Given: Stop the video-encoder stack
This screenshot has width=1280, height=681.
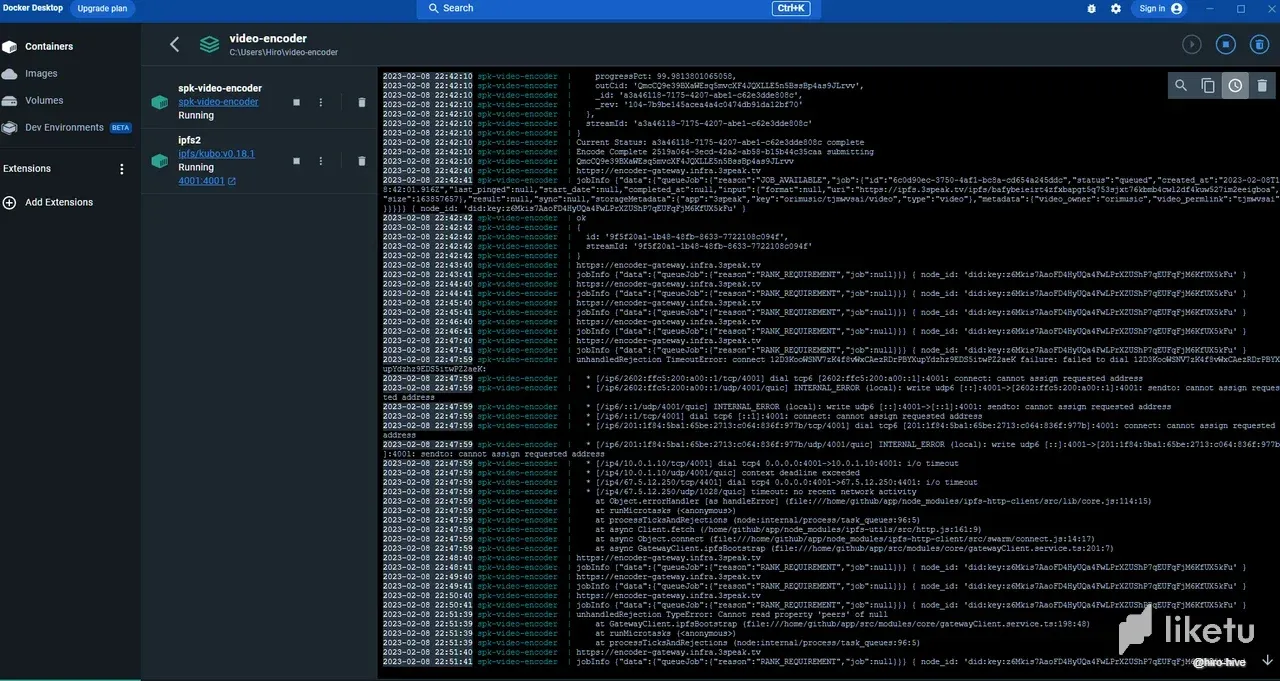Looking at the screenshot, I should coord(1226,44).
